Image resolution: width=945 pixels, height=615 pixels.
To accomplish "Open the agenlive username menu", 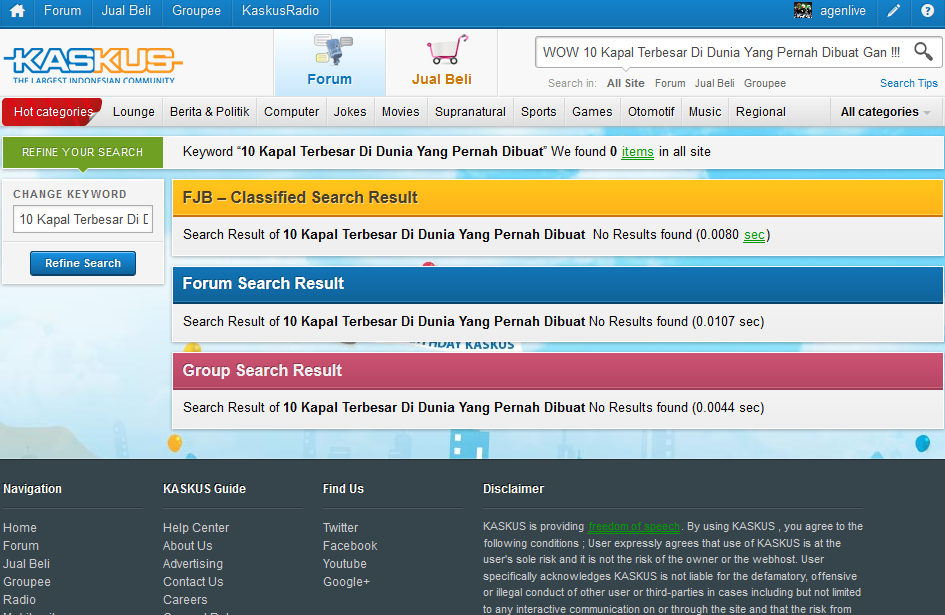I will coord(843,11).
